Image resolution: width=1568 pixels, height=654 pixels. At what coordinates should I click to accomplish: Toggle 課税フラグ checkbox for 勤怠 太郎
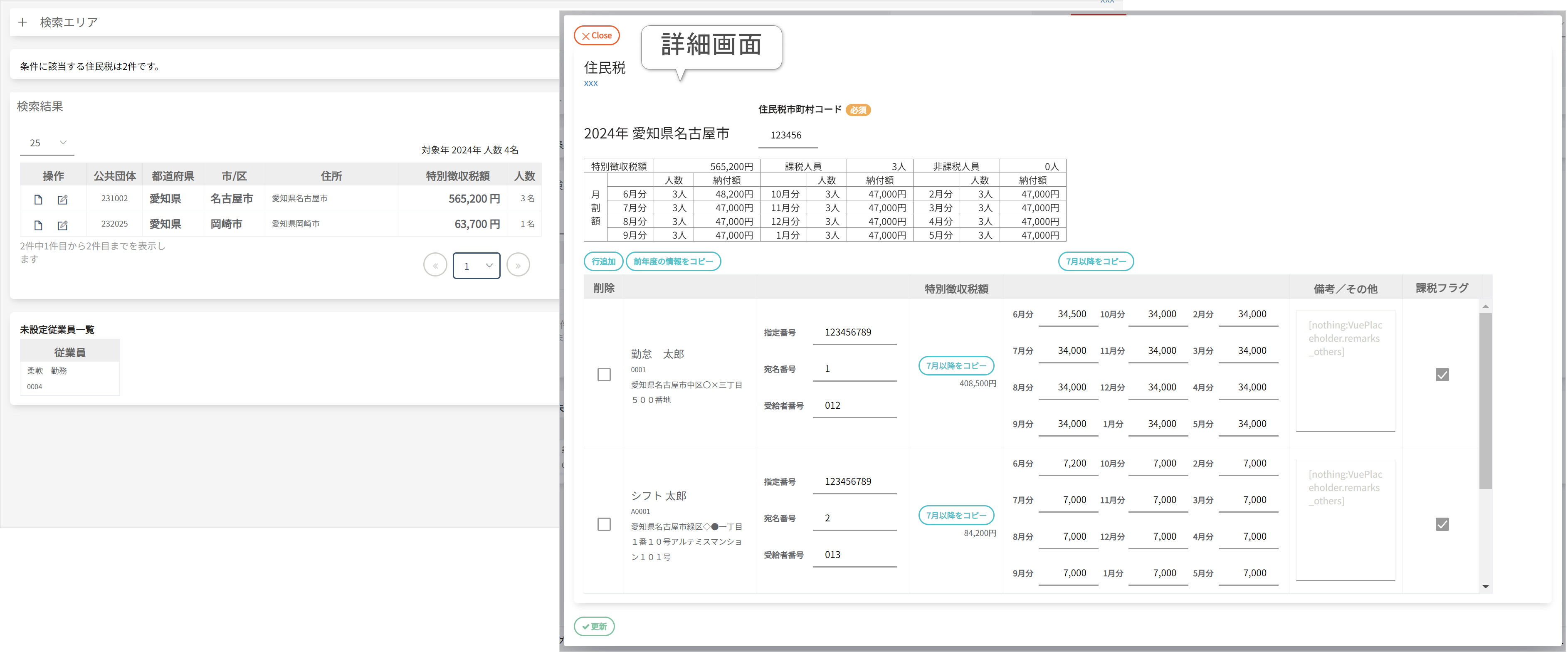pos(1442,375)
